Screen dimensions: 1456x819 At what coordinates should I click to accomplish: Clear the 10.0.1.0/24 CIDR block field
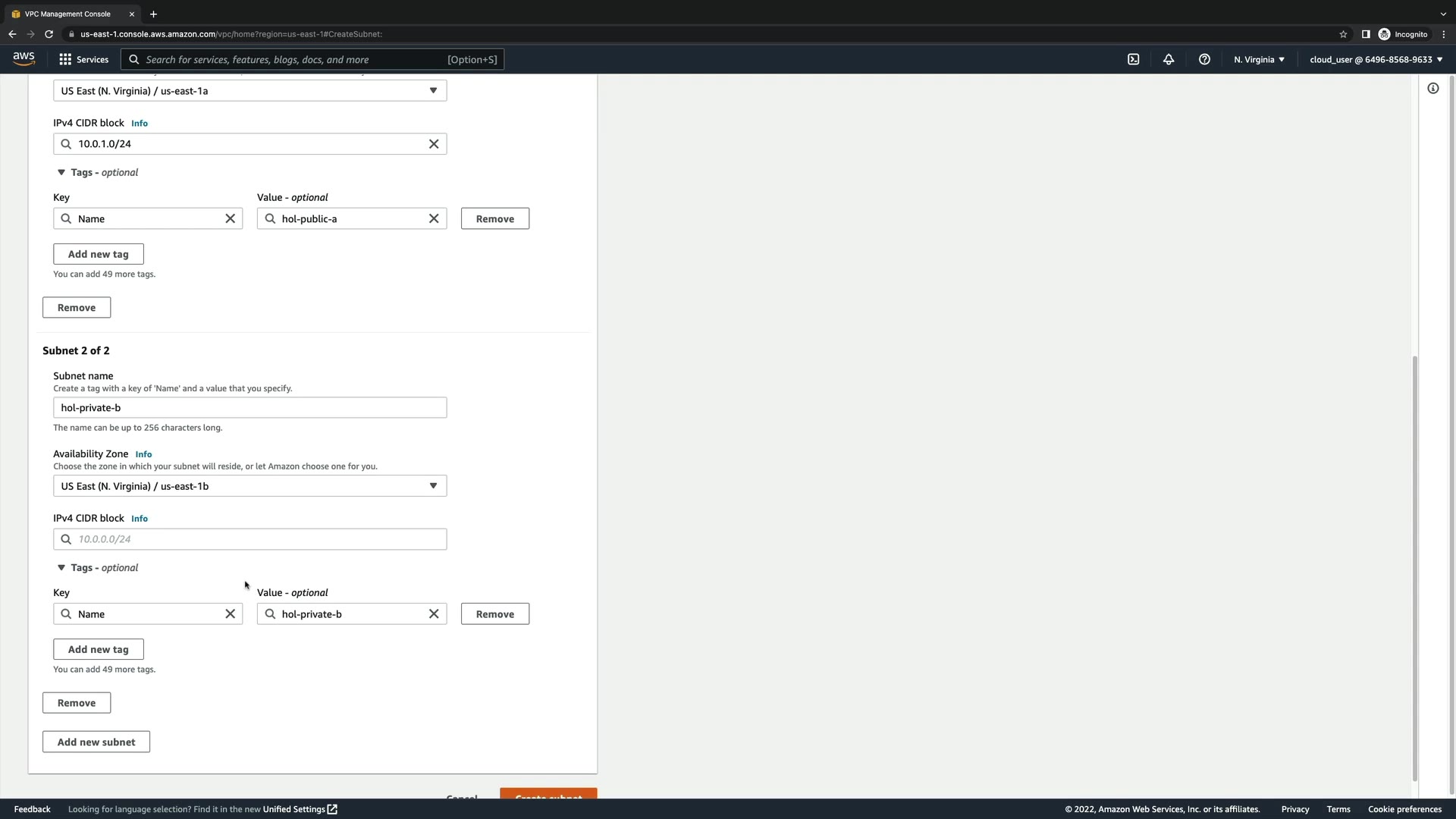point(434,144)
